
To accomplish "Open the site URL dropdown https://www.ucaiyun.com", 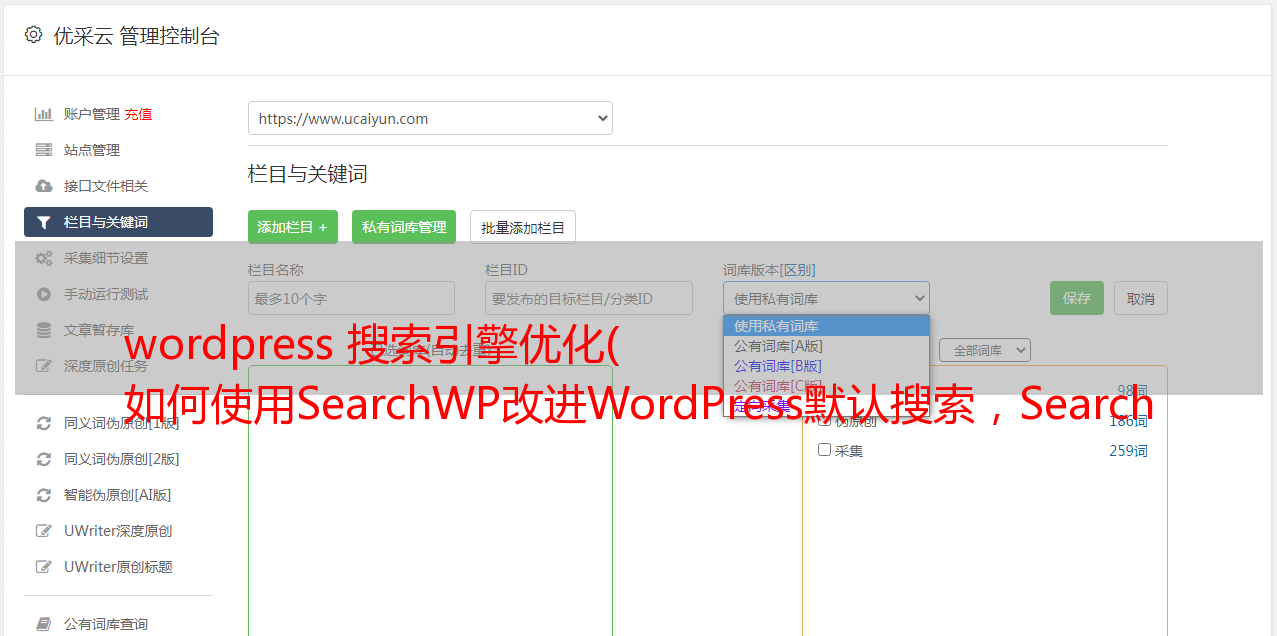I will (430, 118).
